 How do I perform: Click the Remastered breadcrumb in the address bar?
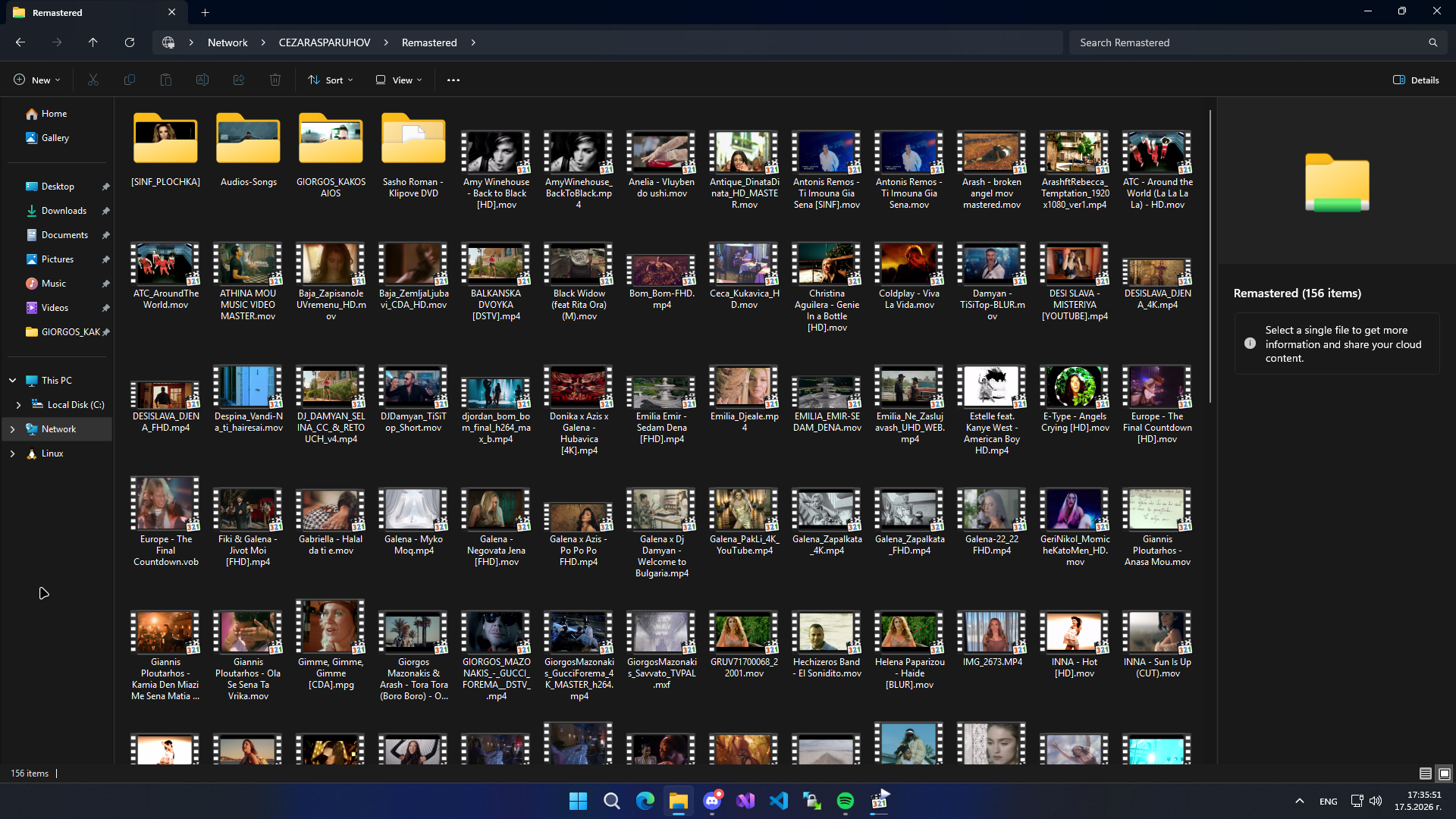pos(429,42)
